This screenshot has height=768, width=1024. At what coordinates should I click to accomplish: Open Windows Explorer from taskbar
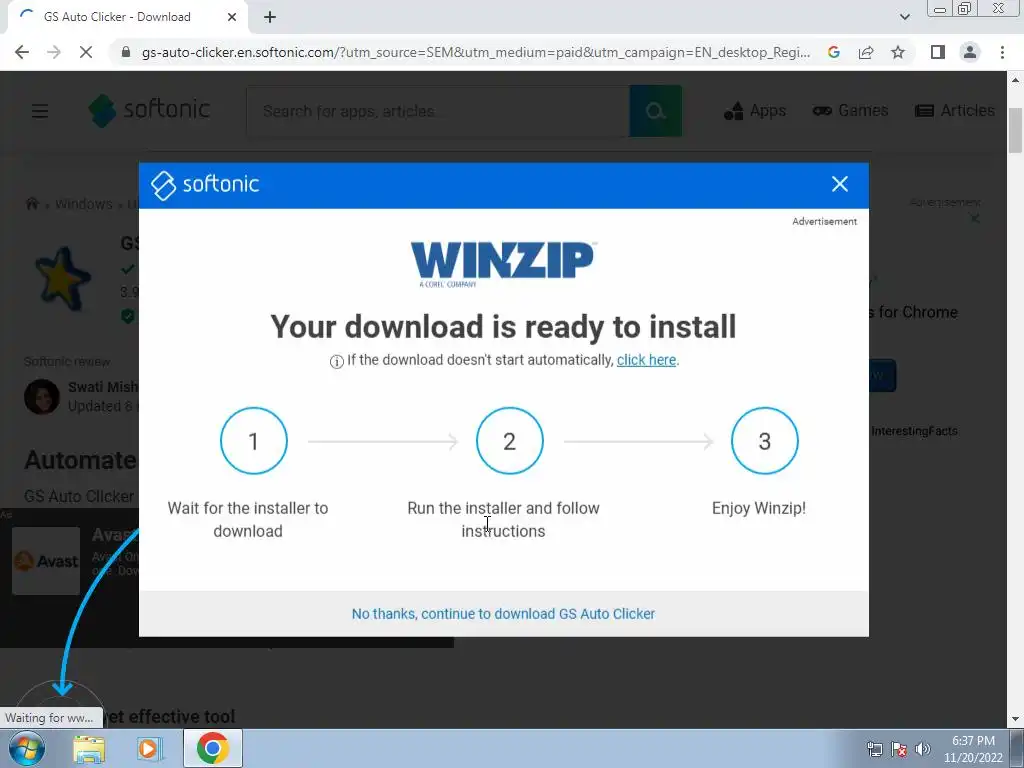89,749
